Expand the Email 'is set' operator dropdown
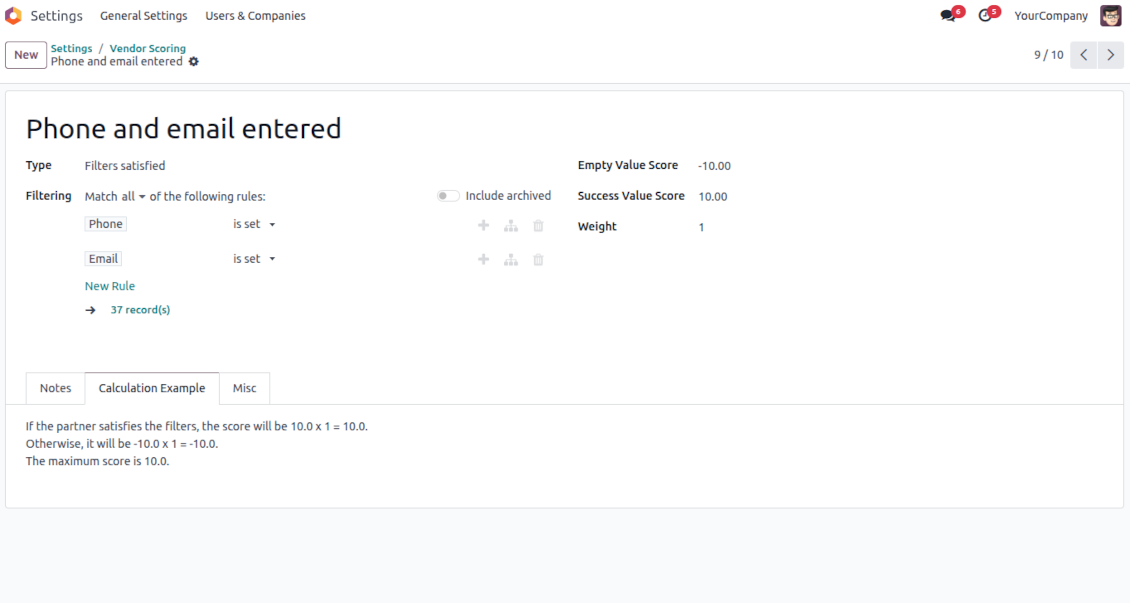1130x603 pixels. [254, 259]
